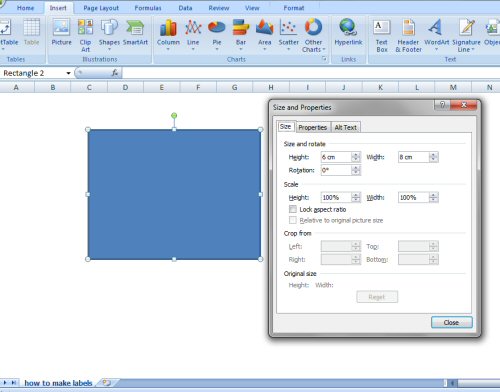This screenshot has width=500, height=392.
Task: Open the WordArt gallery
Action: point(436,34)
